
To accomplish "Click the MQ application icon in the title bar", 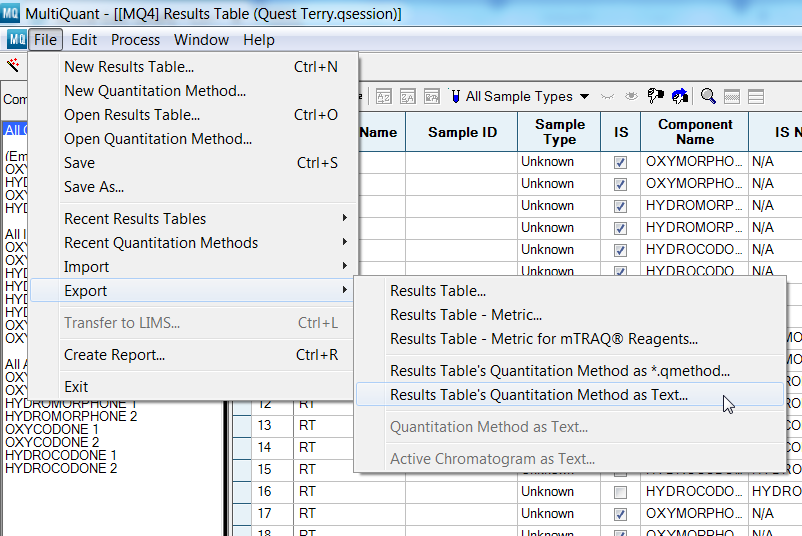I will click(10, 13).
